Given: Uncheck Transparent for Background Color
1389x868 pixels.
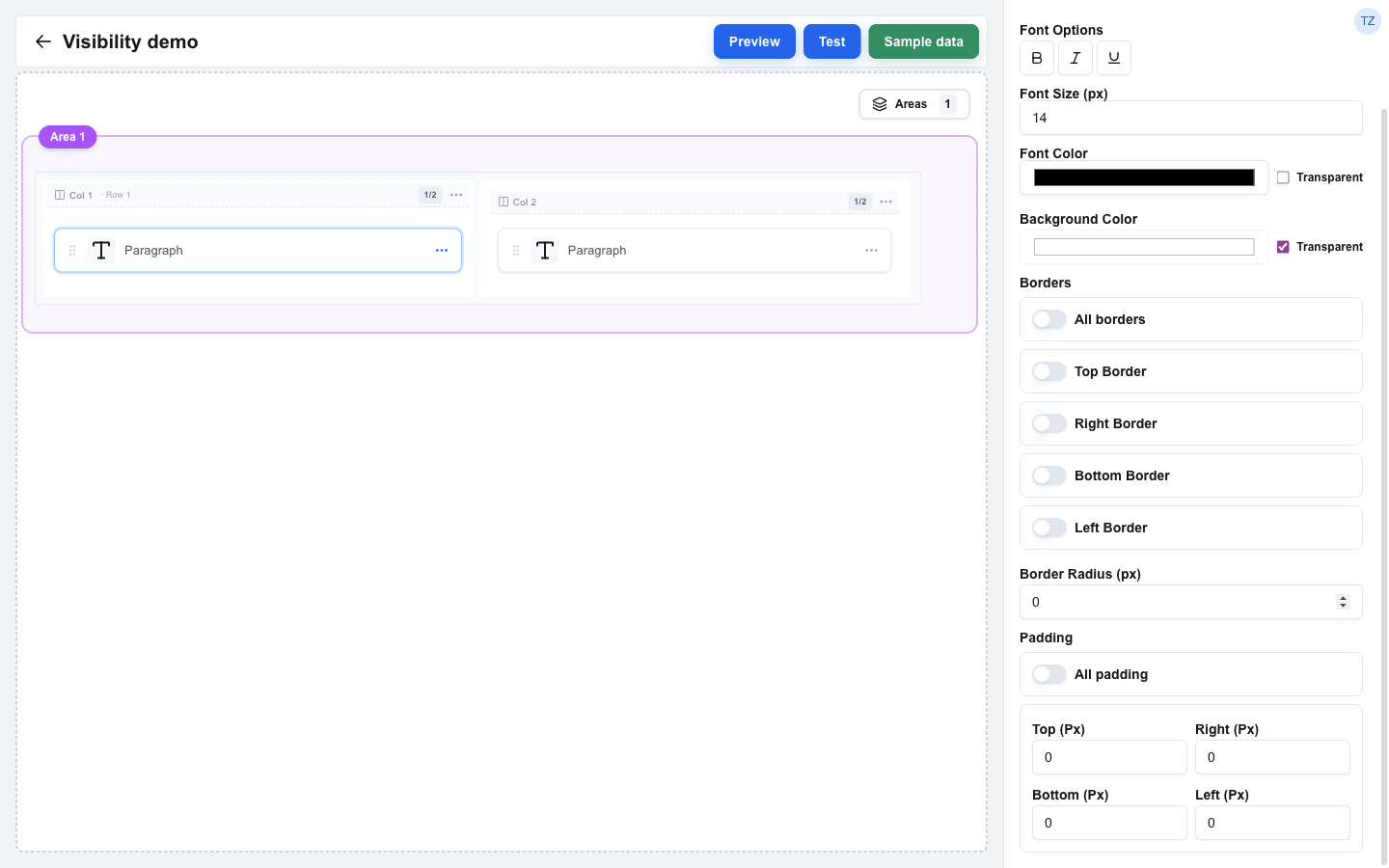Looking at the screenshot, I should tap(1283, 247).
